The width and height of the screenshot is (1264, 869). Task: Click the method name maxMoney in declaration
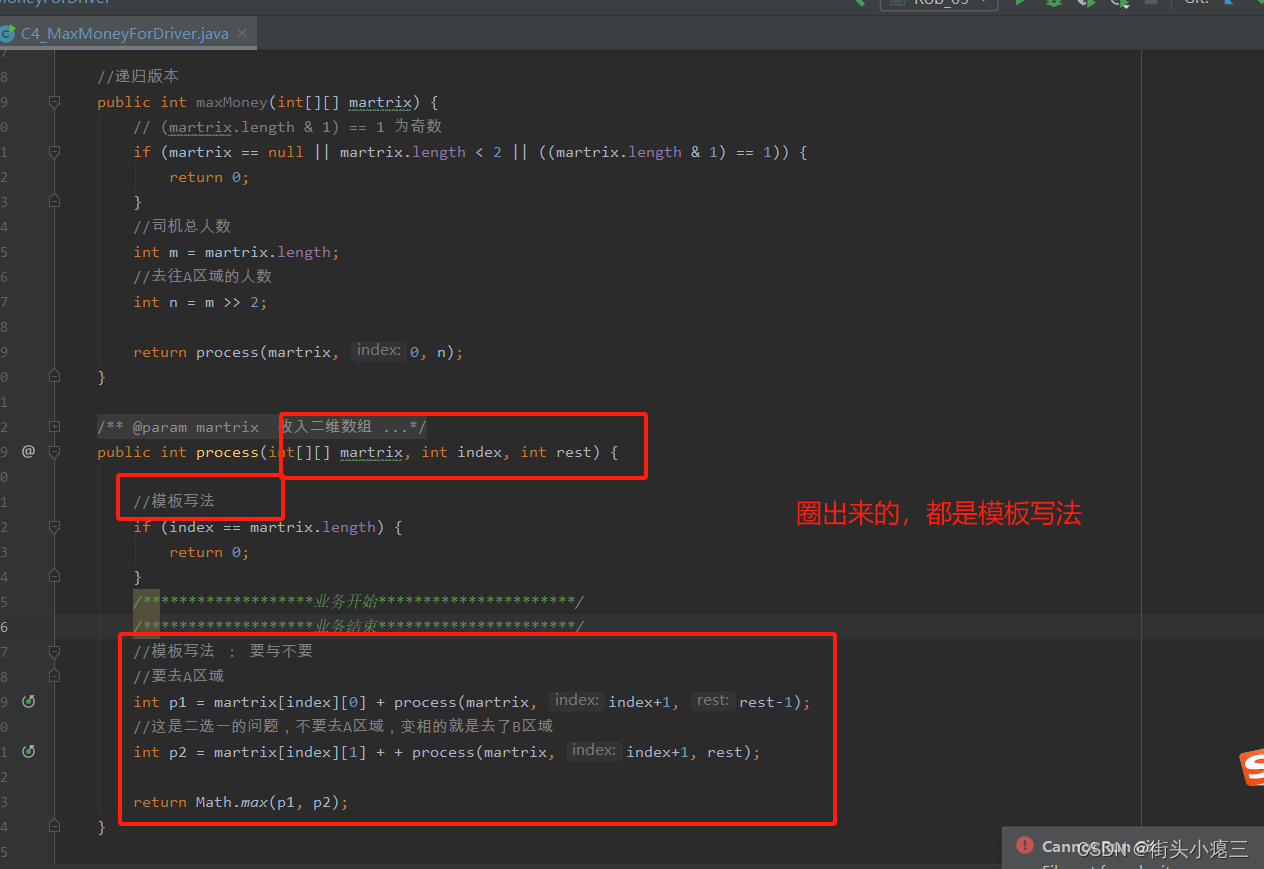pyautogui.click(x=231, y=102)
